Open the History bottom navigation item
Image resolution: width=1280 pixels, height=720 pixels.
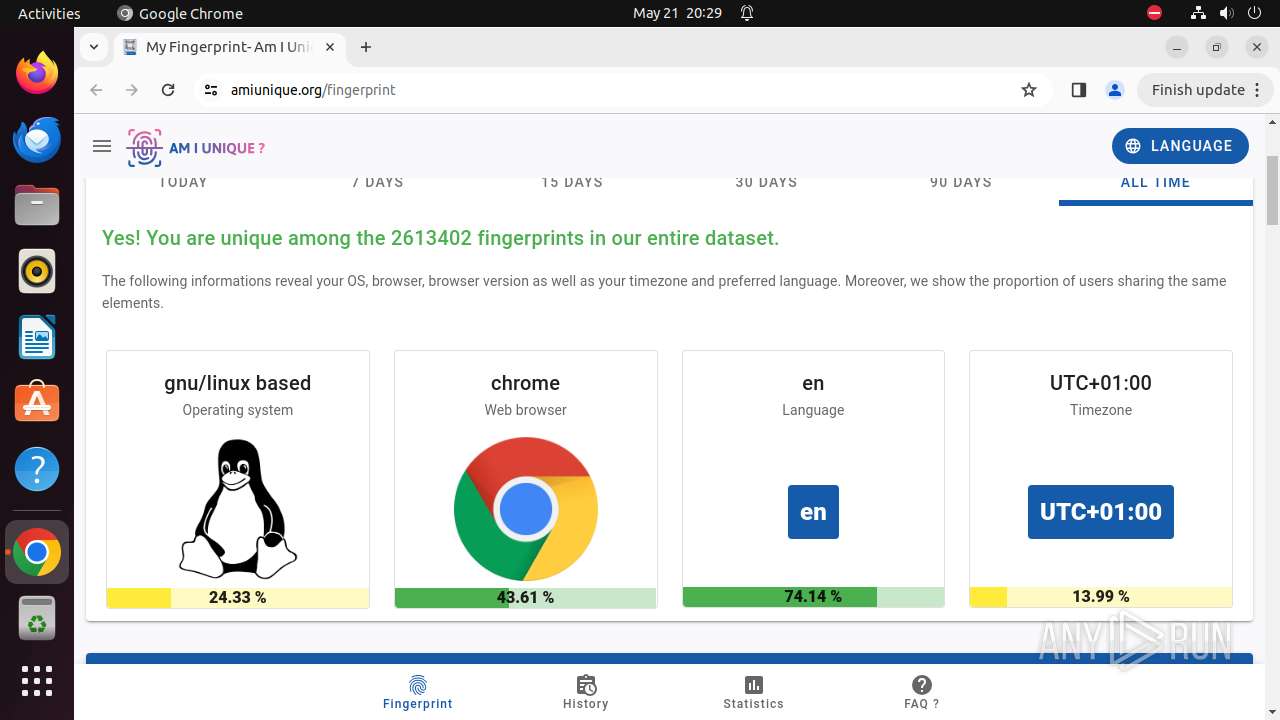tap(586, 691)
